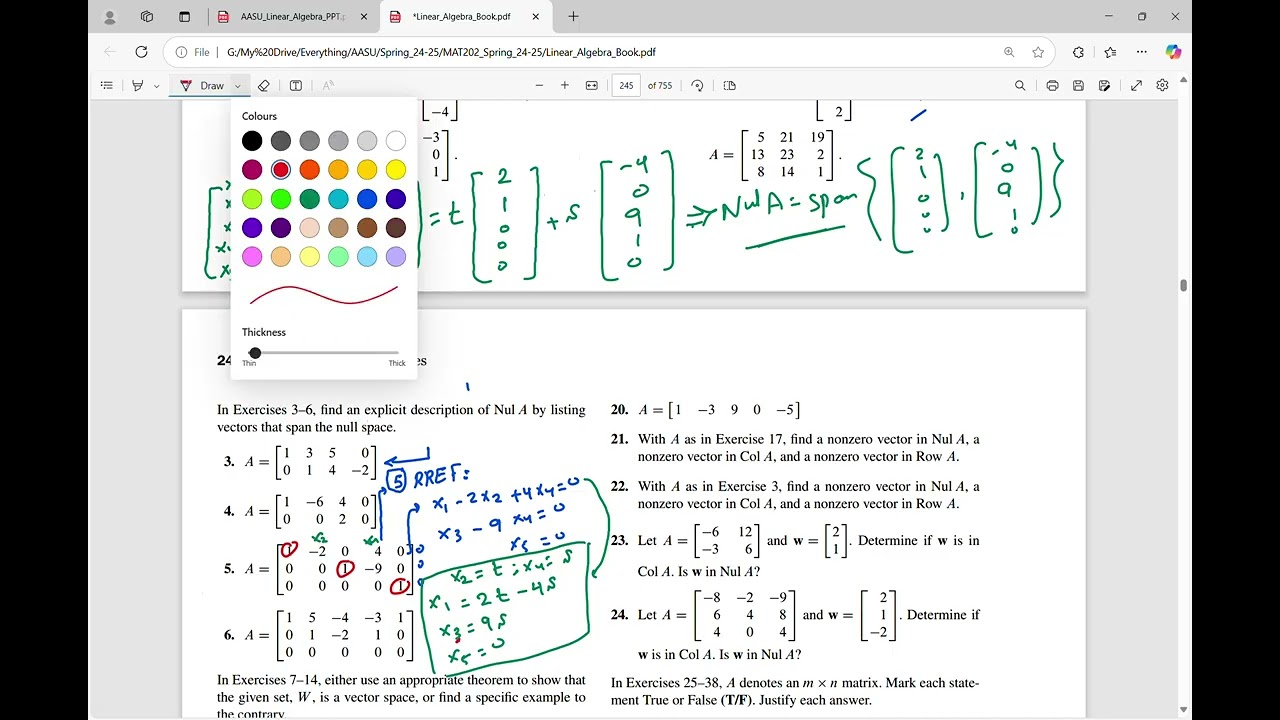Close the Linear_Algebra_Book.pdf tab
The image size is (1280, 720).
coord(536,17)
